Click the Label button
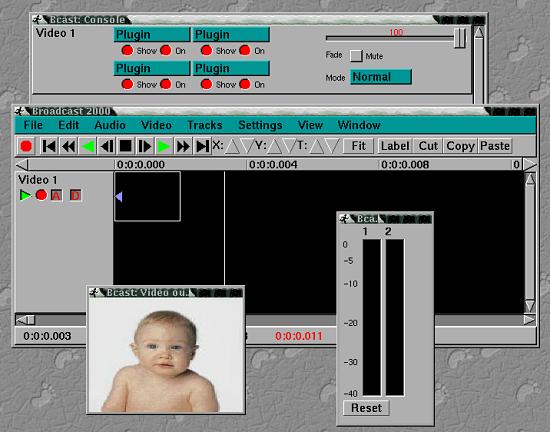Image resolution: width=550 pixels, height=432 pixels. tap(395, 146)
